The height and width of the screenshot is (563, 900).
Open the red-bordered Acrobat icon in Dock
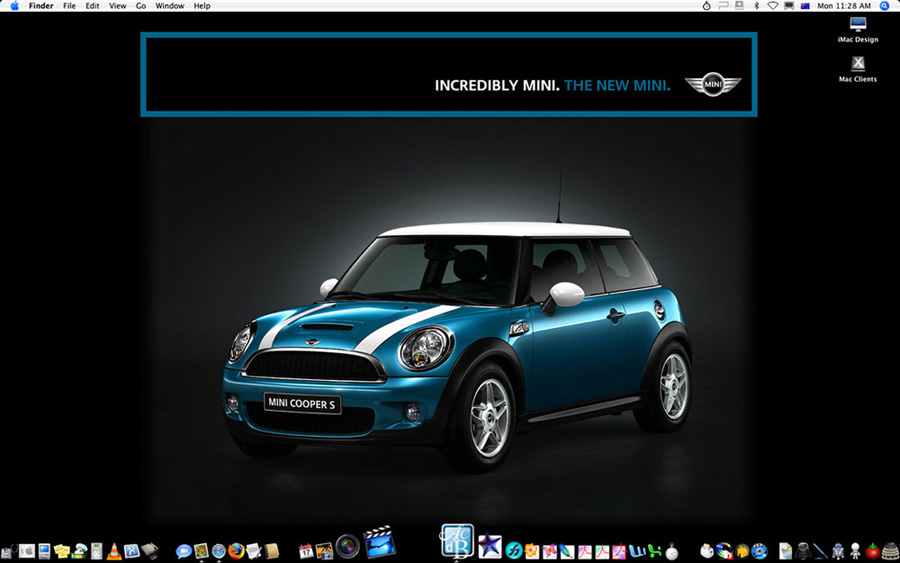pyautogui.click(x=619, y=552)
